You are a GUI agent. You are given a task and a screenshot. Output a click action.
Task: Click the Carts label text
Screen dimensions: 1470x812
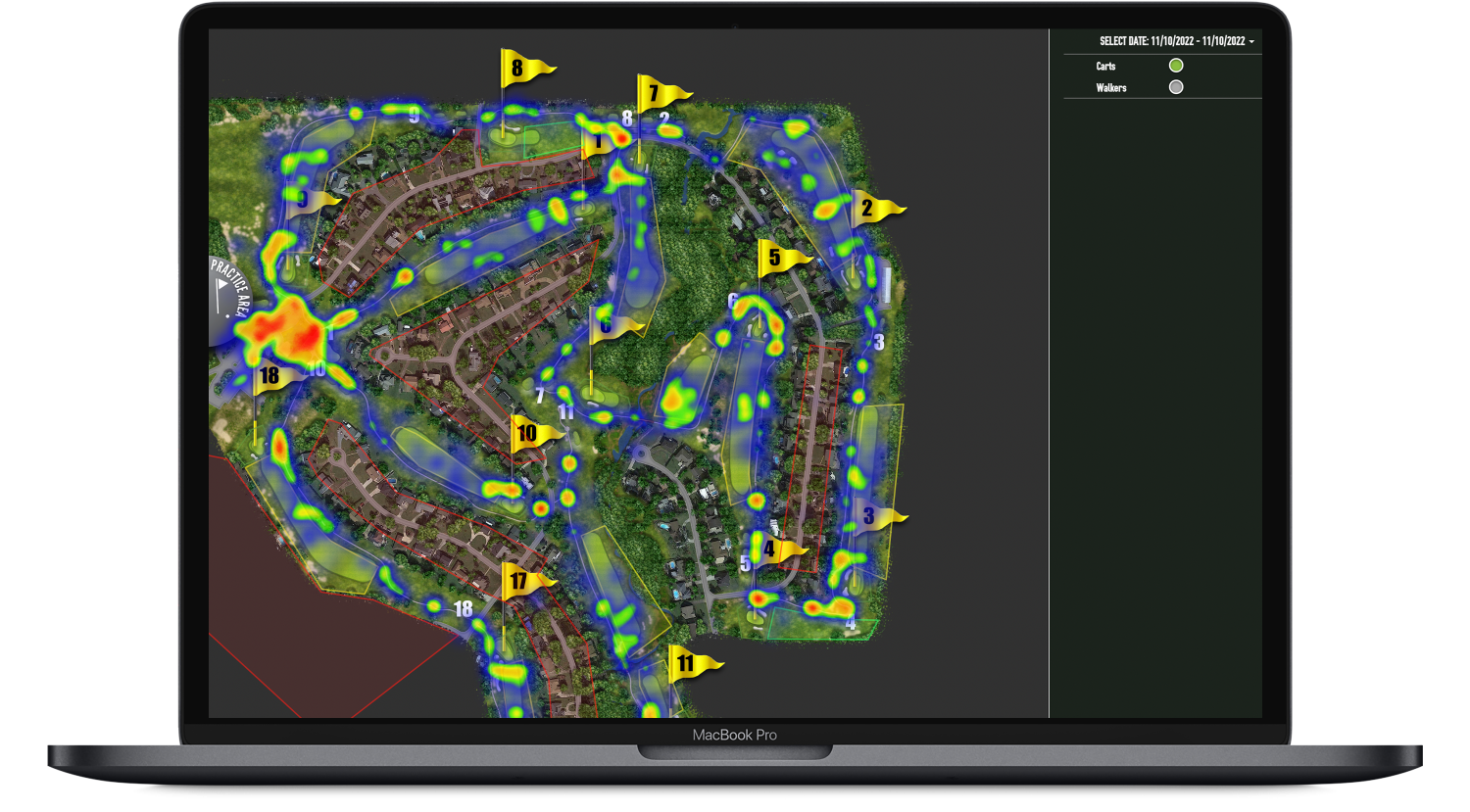(1105, 66)
